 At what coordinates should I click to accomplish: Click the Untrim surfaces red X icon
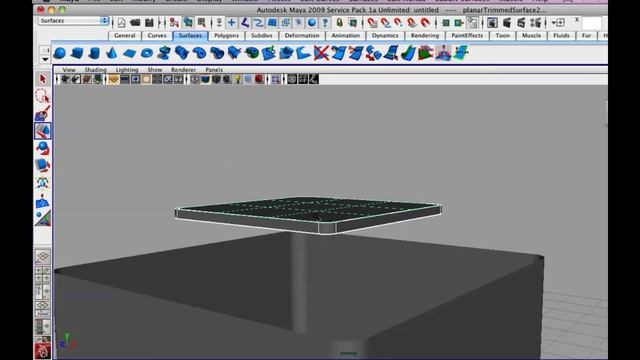point(321,53)
